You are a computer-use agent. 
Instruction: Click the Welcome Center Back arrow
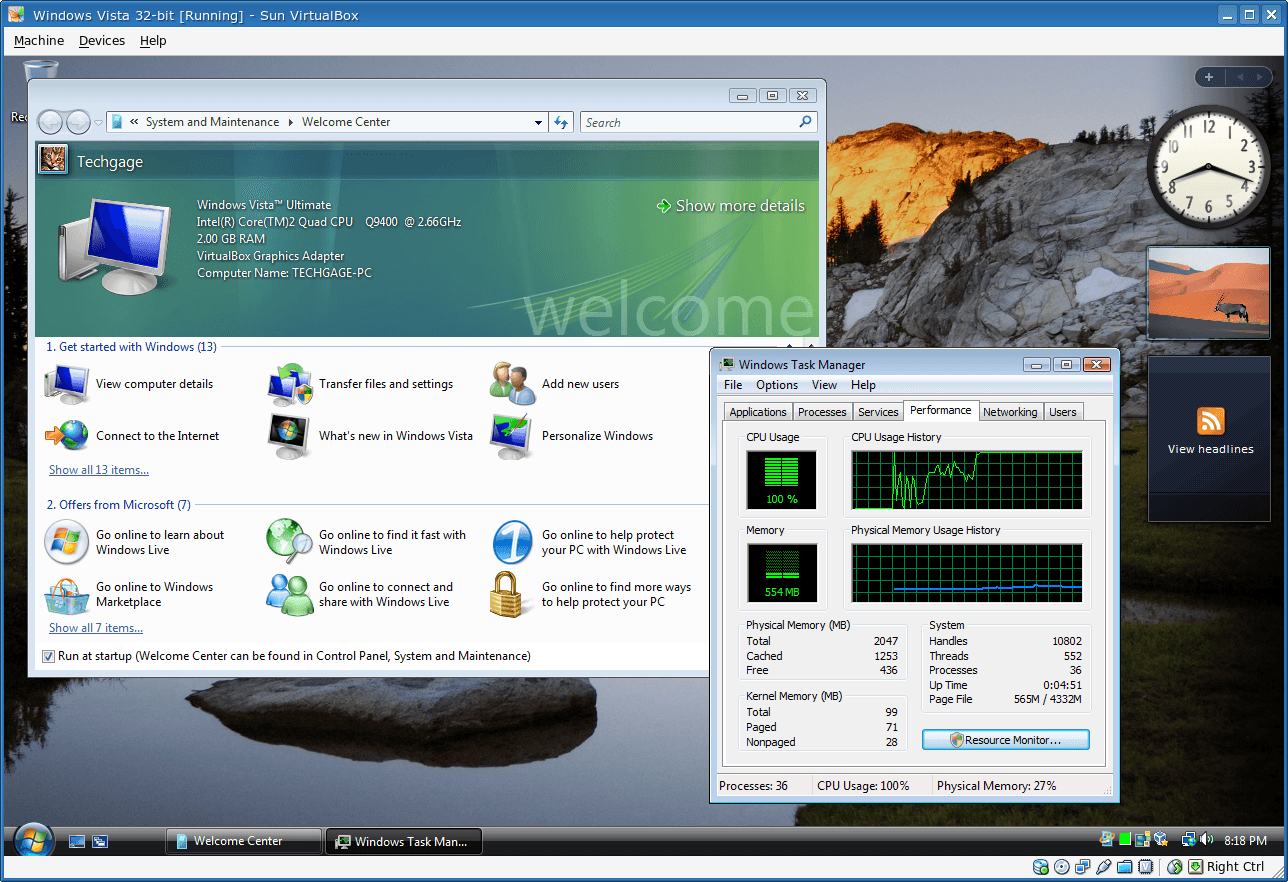pyautogui.click(x=51, y=122)
